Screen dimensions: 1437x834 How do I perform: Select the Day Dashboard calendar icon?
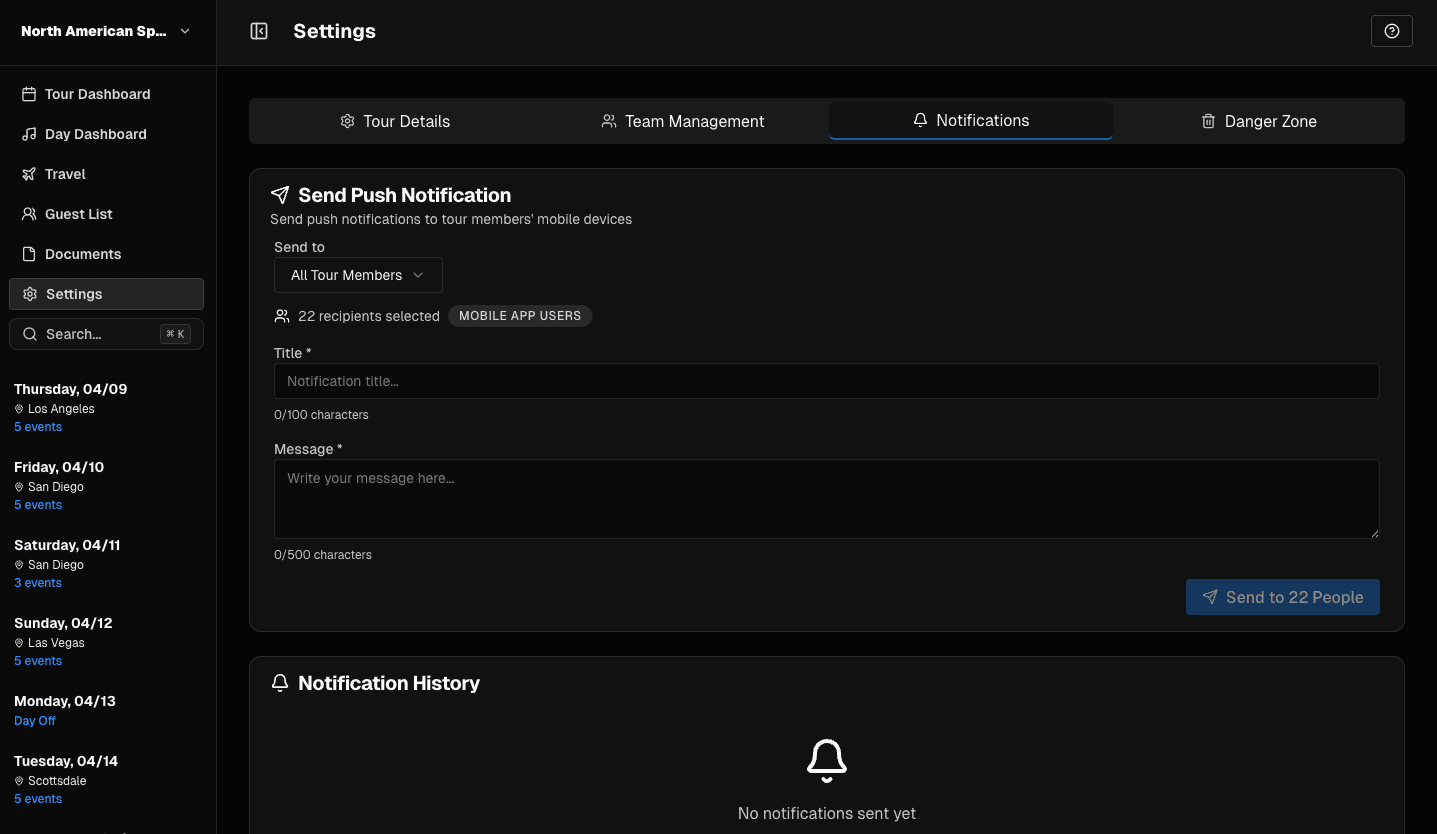point(27,134)
